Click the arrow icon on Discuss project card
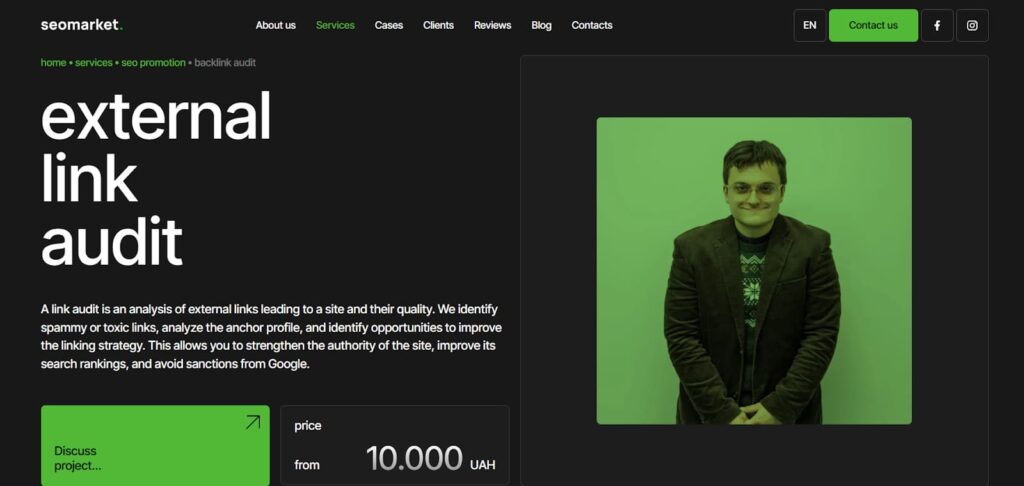 pos(253,422)
